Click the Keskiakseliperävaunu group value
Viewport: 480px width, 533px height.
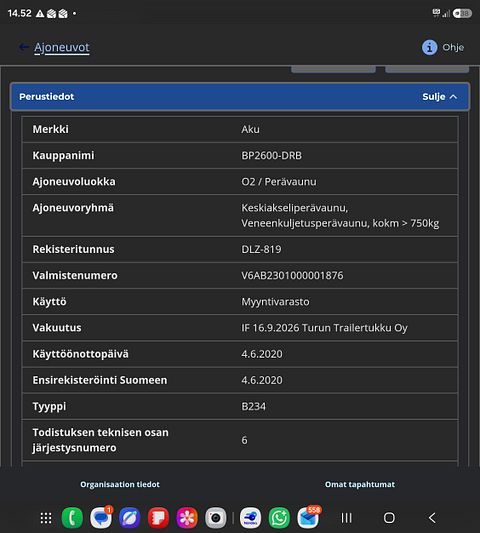pyautogui.click(x=340, y=216)
